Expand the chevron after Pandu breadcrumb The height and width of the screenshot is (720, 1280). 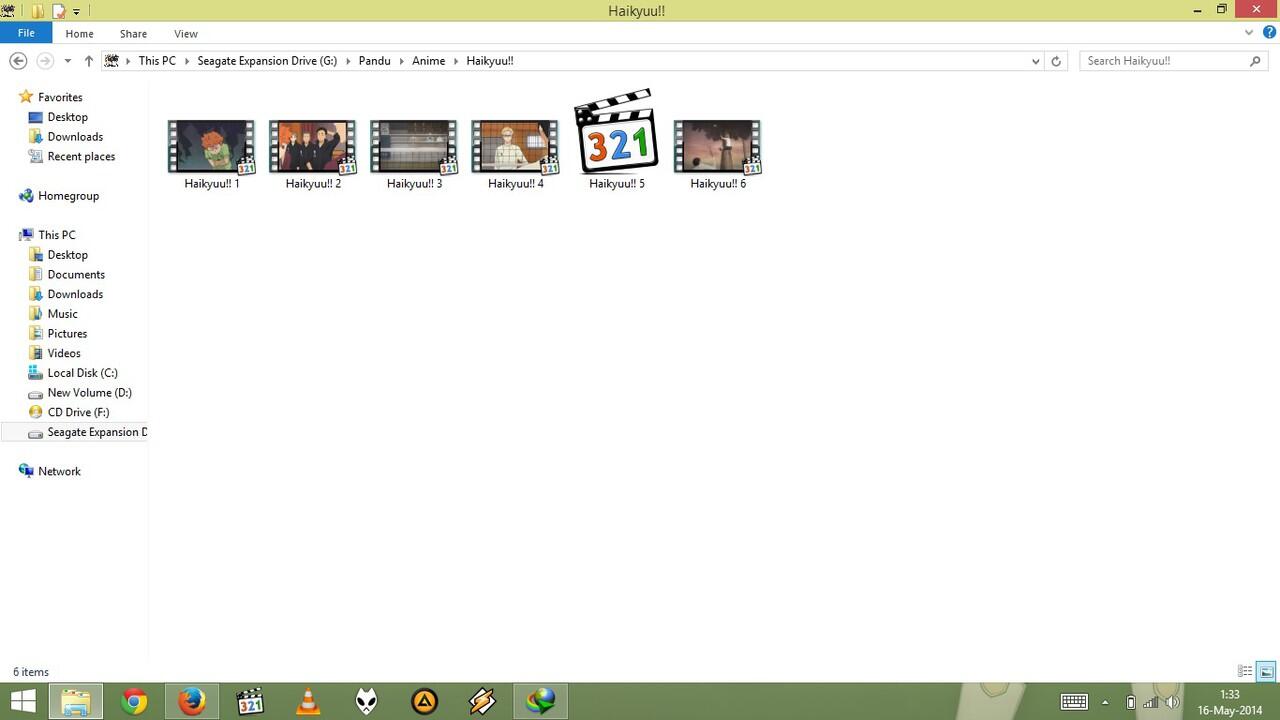[401, 61]
